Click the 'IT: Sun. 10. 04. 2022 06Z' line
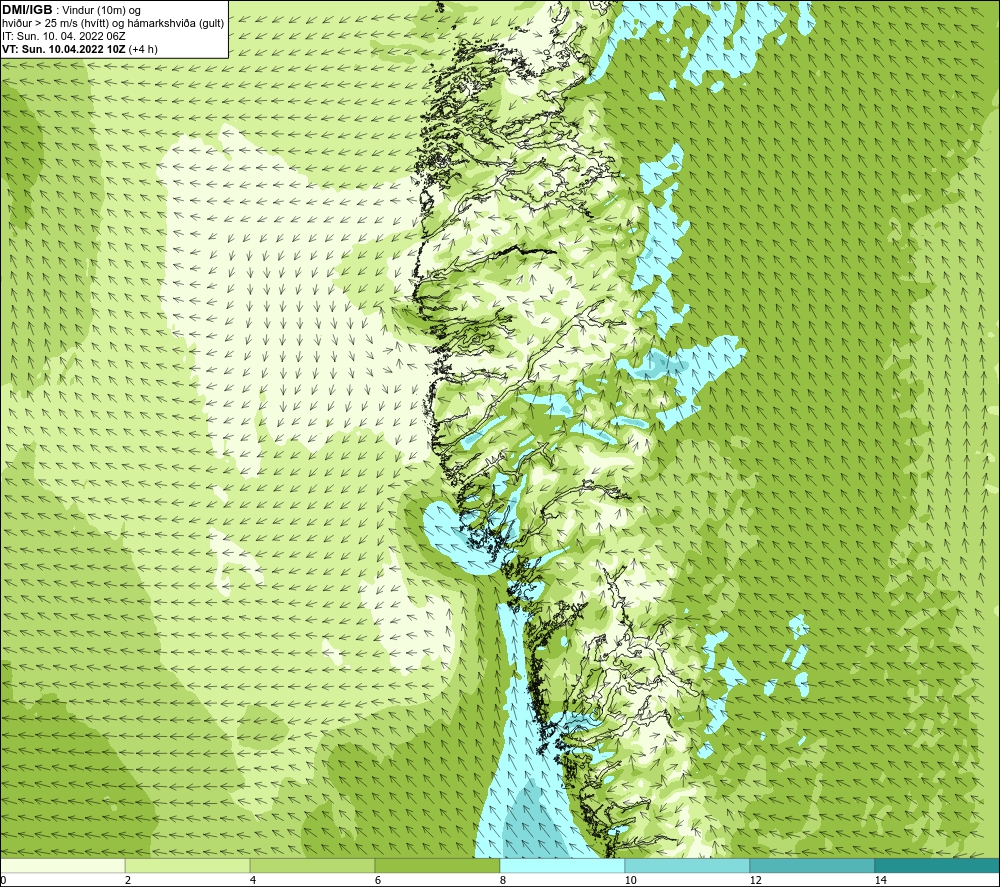Screen dimensions: 1000x887 (x=64, y=36)
